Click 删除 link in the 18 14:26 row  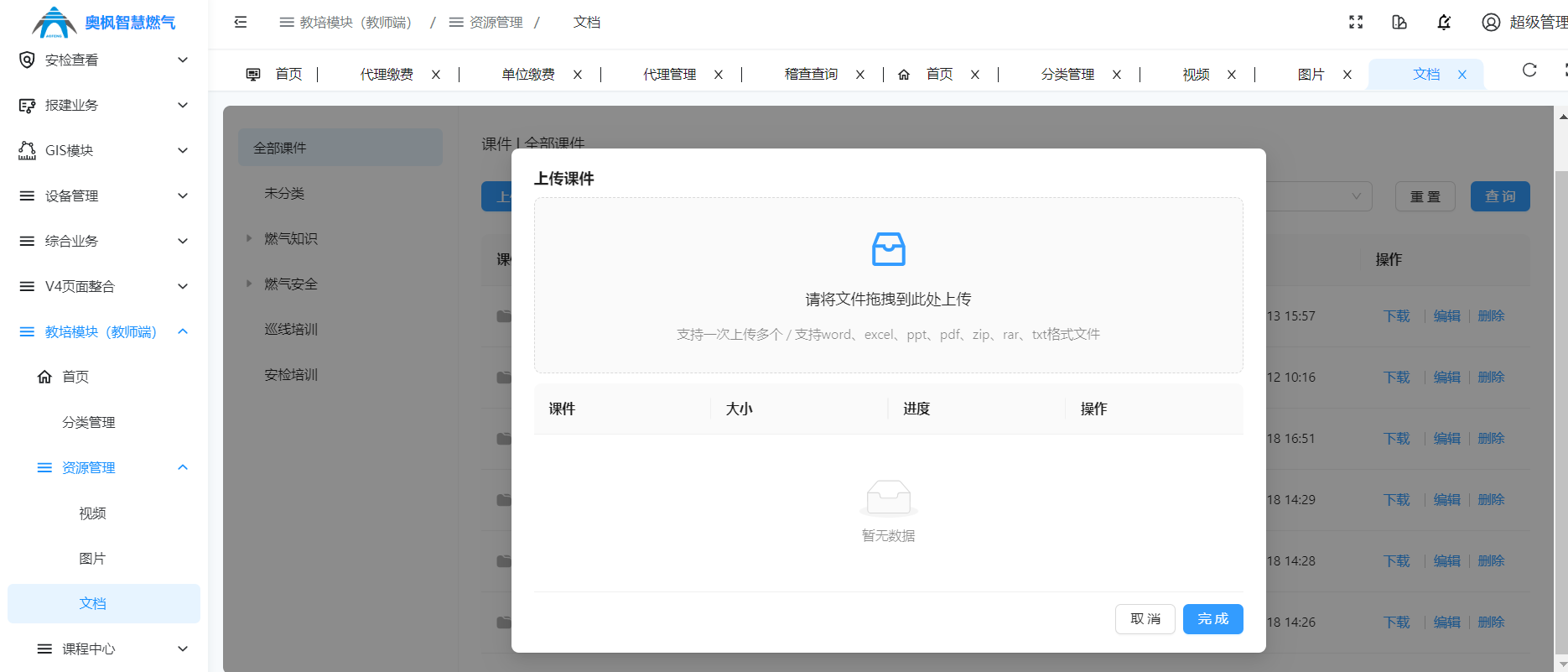(x=1491, y=623)
